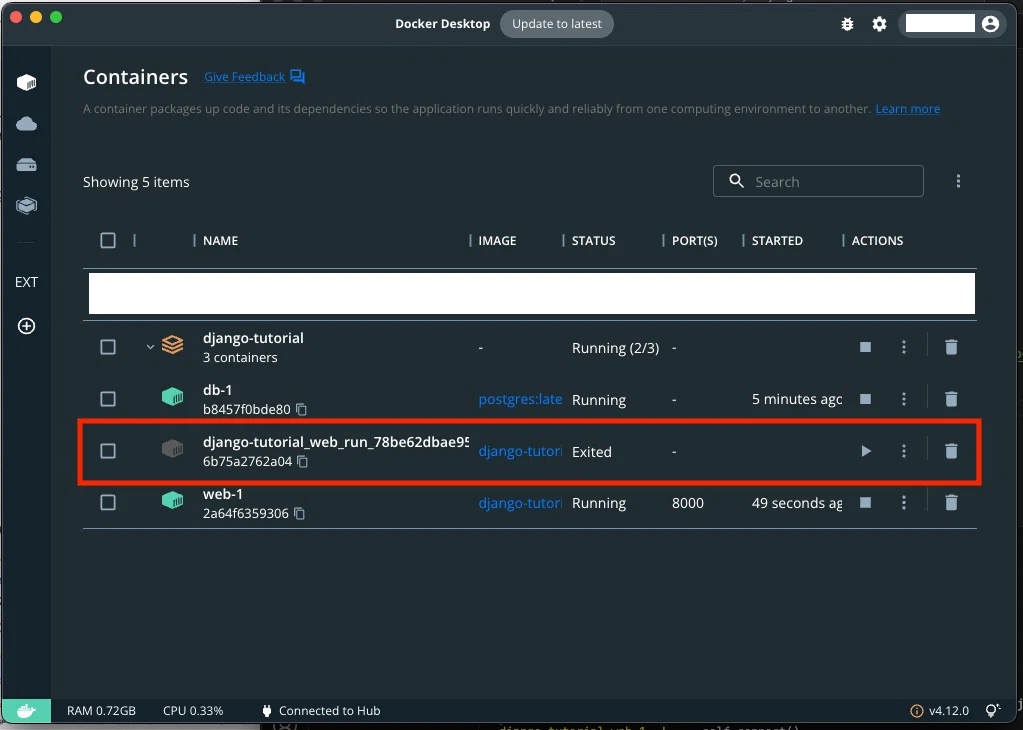
Task: Select the web-1 container name
Action: 222,494
